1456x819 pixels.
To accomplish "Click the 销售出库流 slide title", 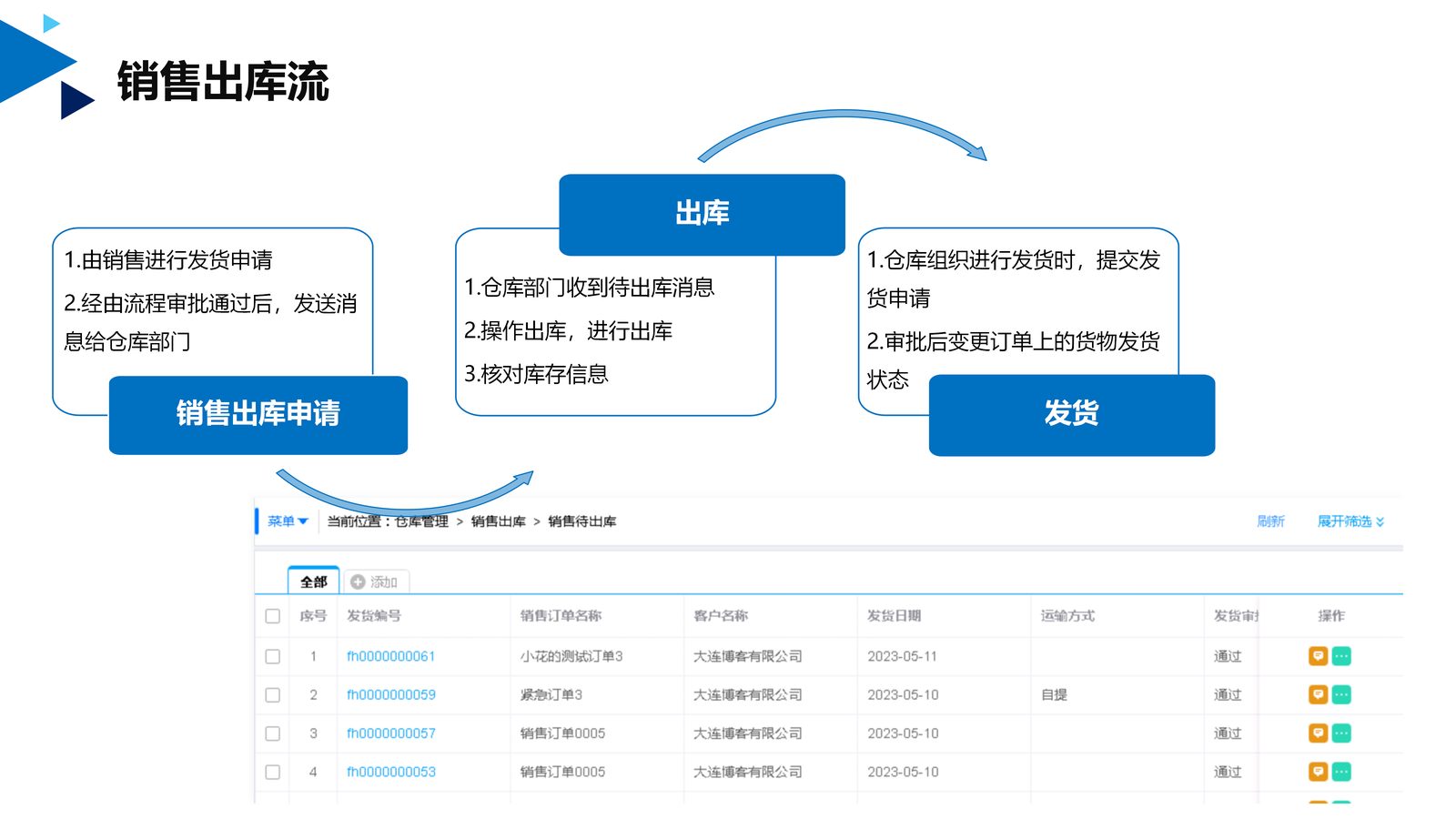I will coord(223,81).
